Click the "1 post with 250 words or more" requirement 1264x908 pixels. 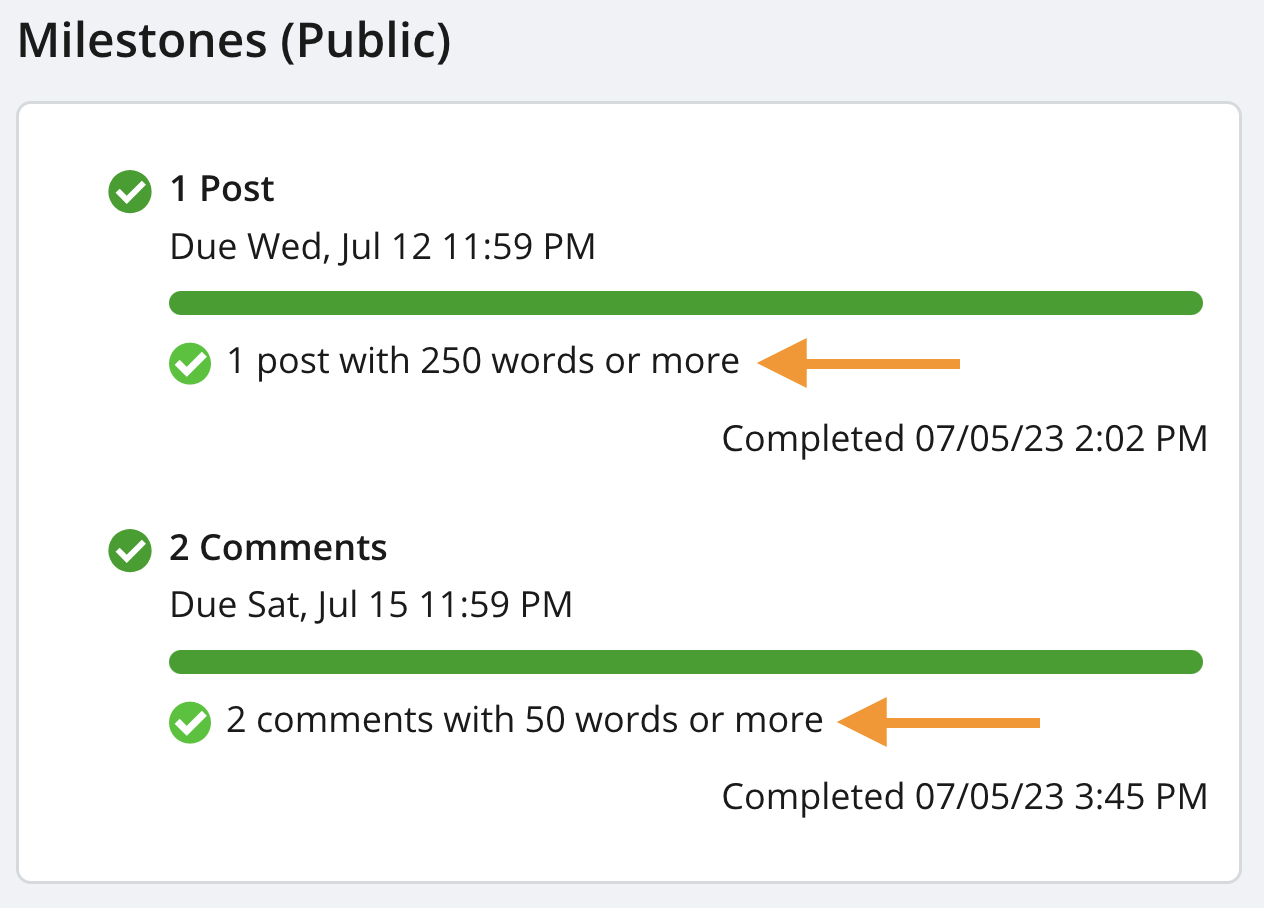tap(483, 361)
